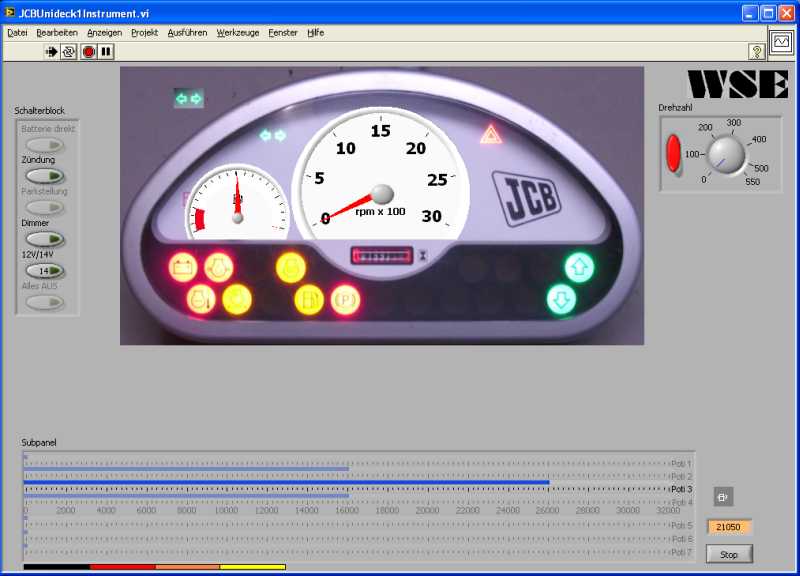The width and height of the screenshot is (800, 576).
Task: Toggle the Alles AUS switch
Action: point(45,303)
